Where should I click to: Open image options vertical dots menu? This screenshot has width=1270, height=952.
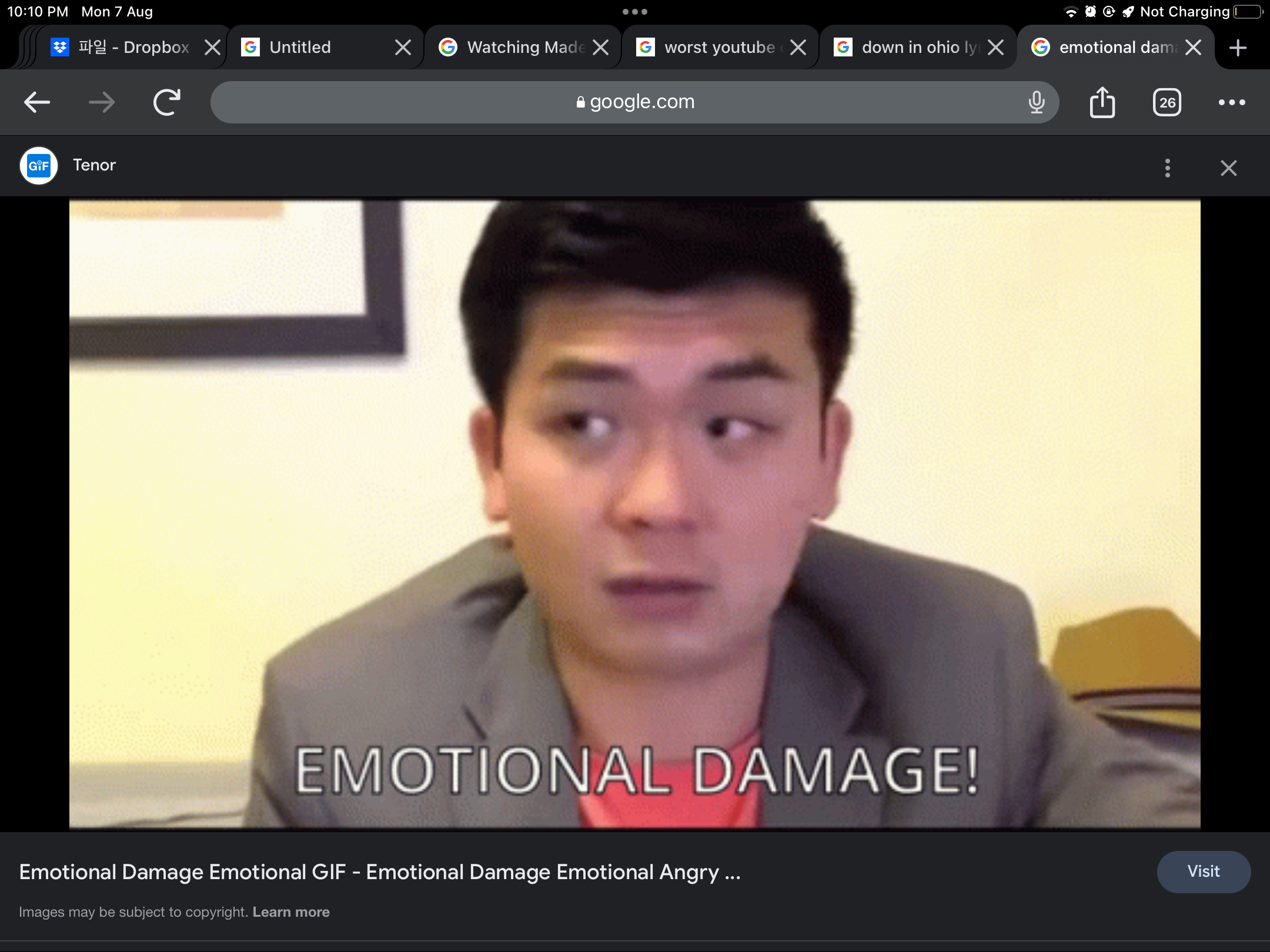click(x=1167, y=168)
